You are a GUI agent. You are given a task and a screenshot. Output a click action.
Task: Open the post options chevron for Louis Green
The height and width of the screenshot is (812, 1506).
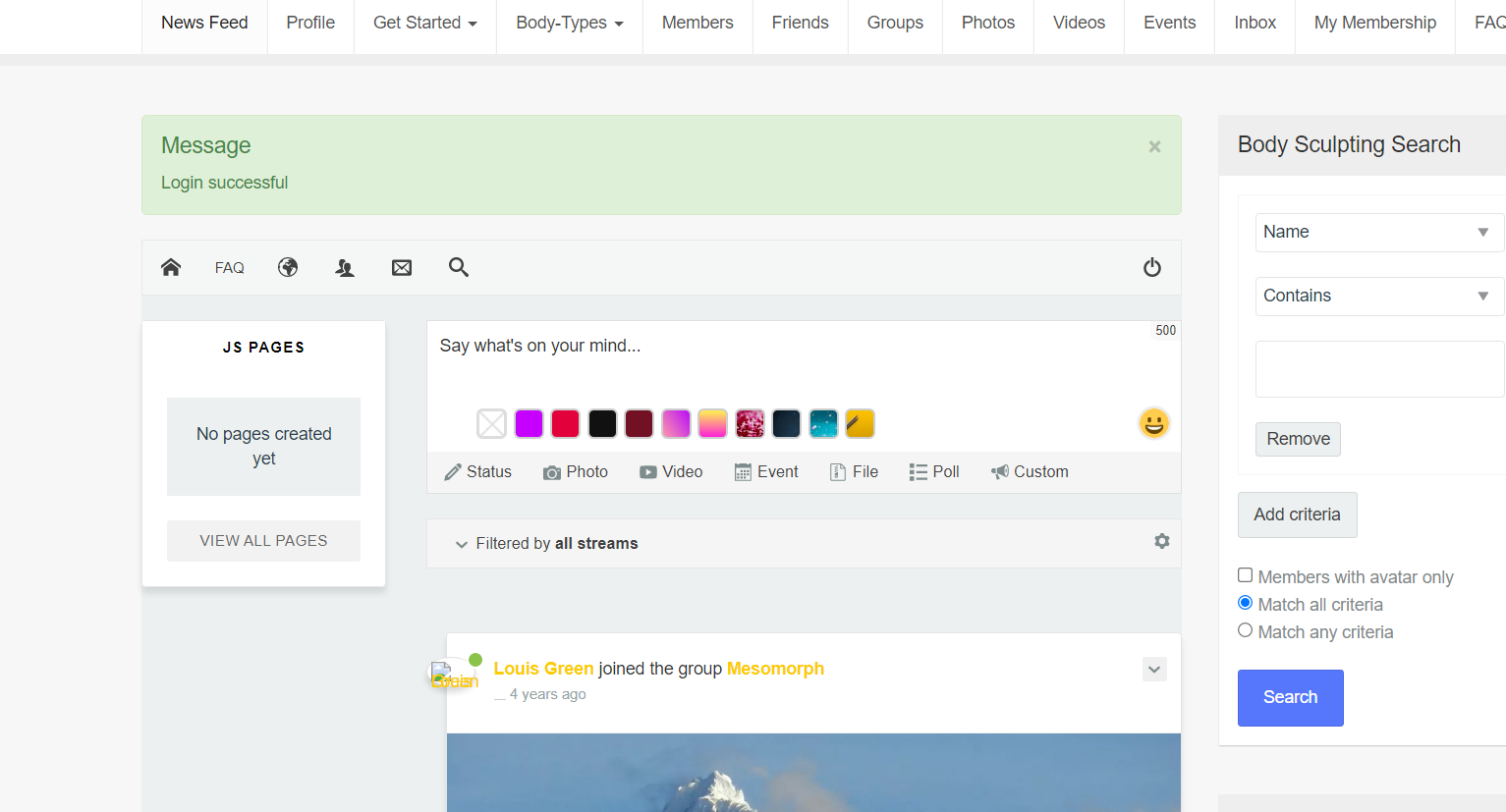[1155, 670]
